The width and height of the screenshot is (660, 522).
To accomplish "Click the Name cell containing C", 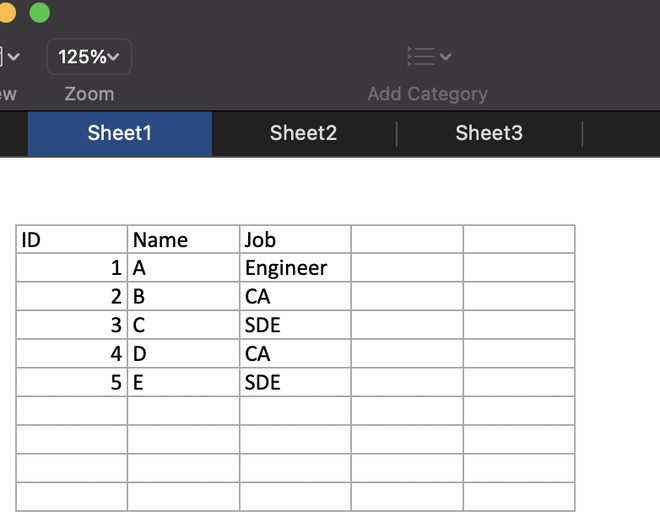I will [183, 325].
